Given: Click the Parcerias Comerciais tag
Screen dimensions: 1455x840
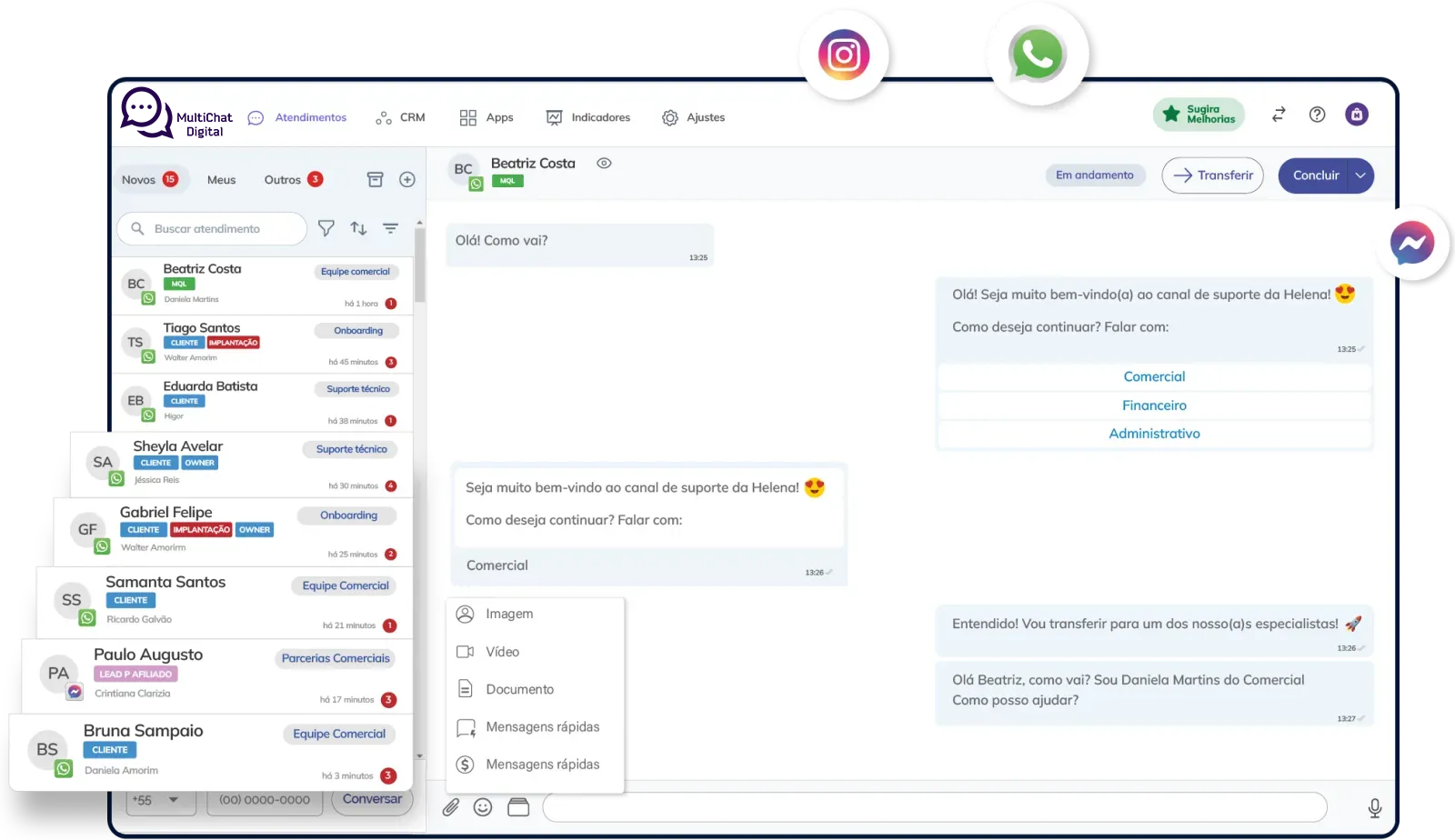Looking at the screenshot, I should pyautogui.click(x=336, y=659).
